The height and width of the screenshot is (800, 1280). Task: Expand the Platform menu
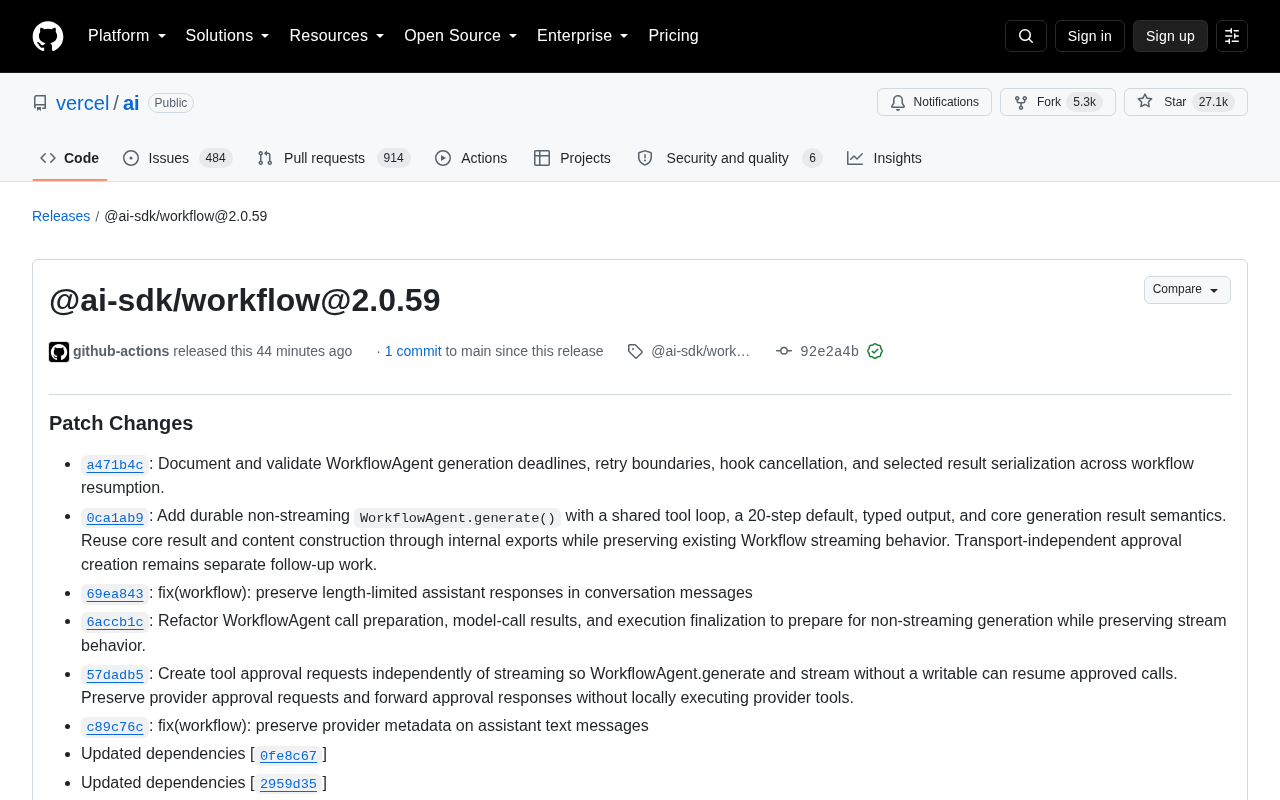127,36
